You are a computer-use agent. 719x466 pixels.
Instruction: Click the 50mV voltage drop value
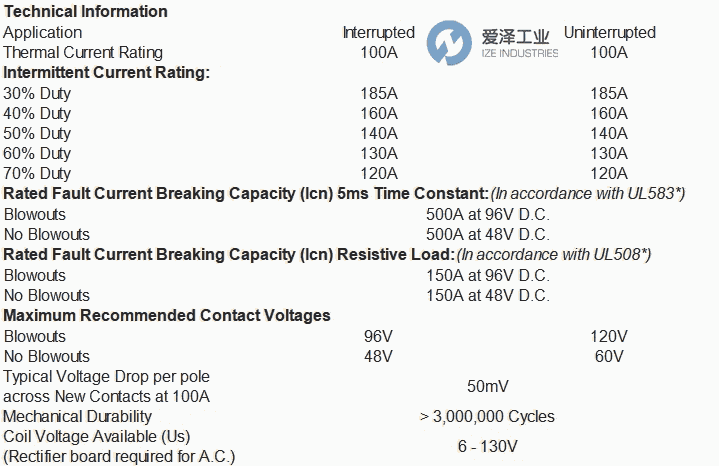pyautogui.click(x=489, y=386)
